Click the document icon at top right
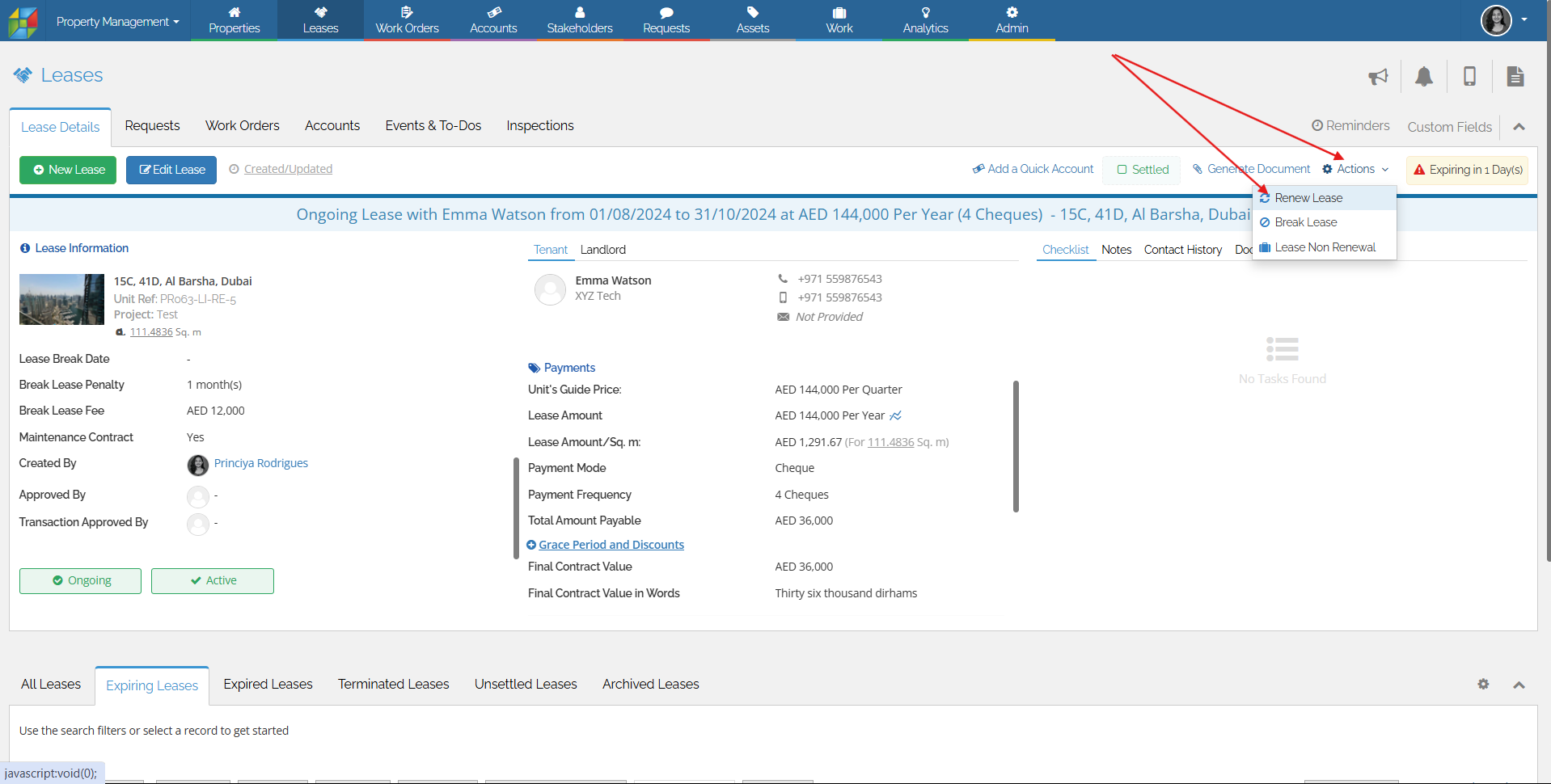The height and width of the screenshot is (784, 1551). pos(1515,76)
